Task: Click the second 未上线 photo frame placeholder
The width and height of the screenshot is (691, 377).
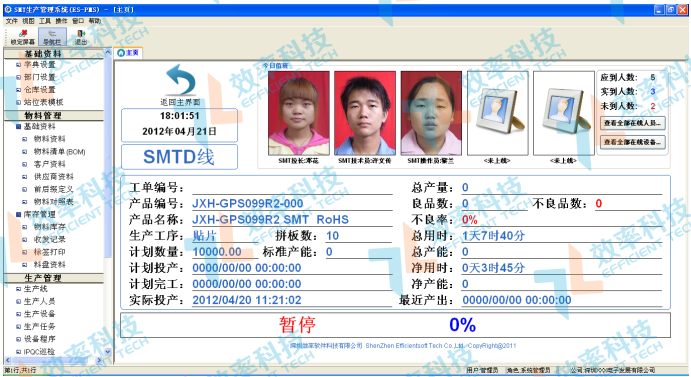Action: (x=564, y=113)
